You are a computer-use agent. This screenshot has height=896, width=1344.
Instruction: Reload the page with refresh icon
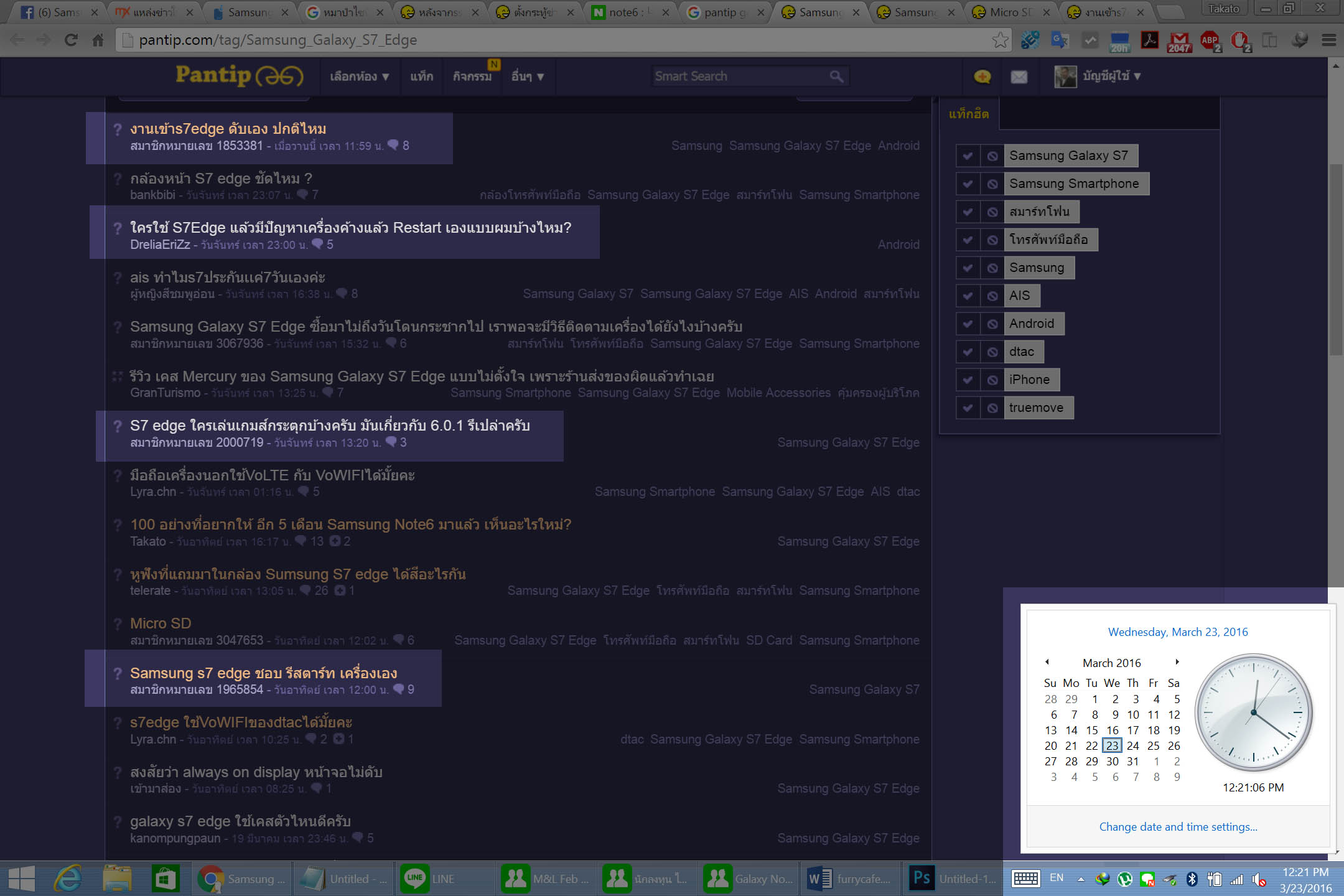tap(71, 40)
